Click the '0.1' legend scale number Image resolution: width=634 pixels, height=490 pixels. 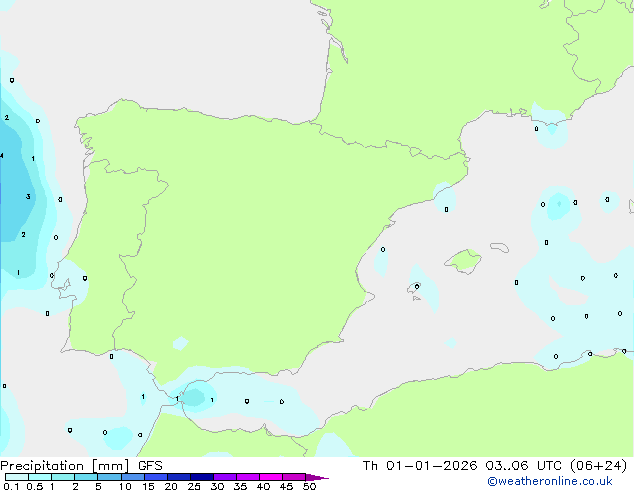[x=11, y=486]
